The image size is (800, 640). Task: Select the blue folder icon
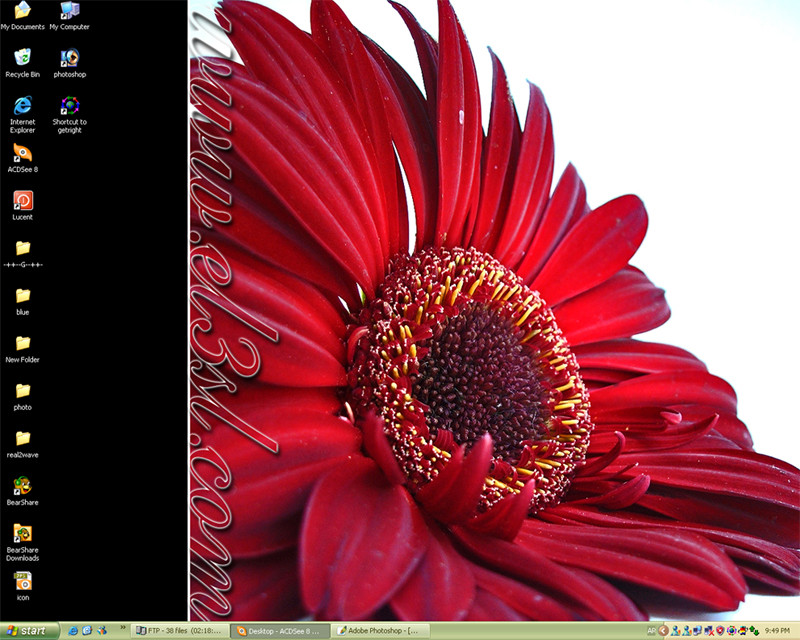(x=22, y=301)
